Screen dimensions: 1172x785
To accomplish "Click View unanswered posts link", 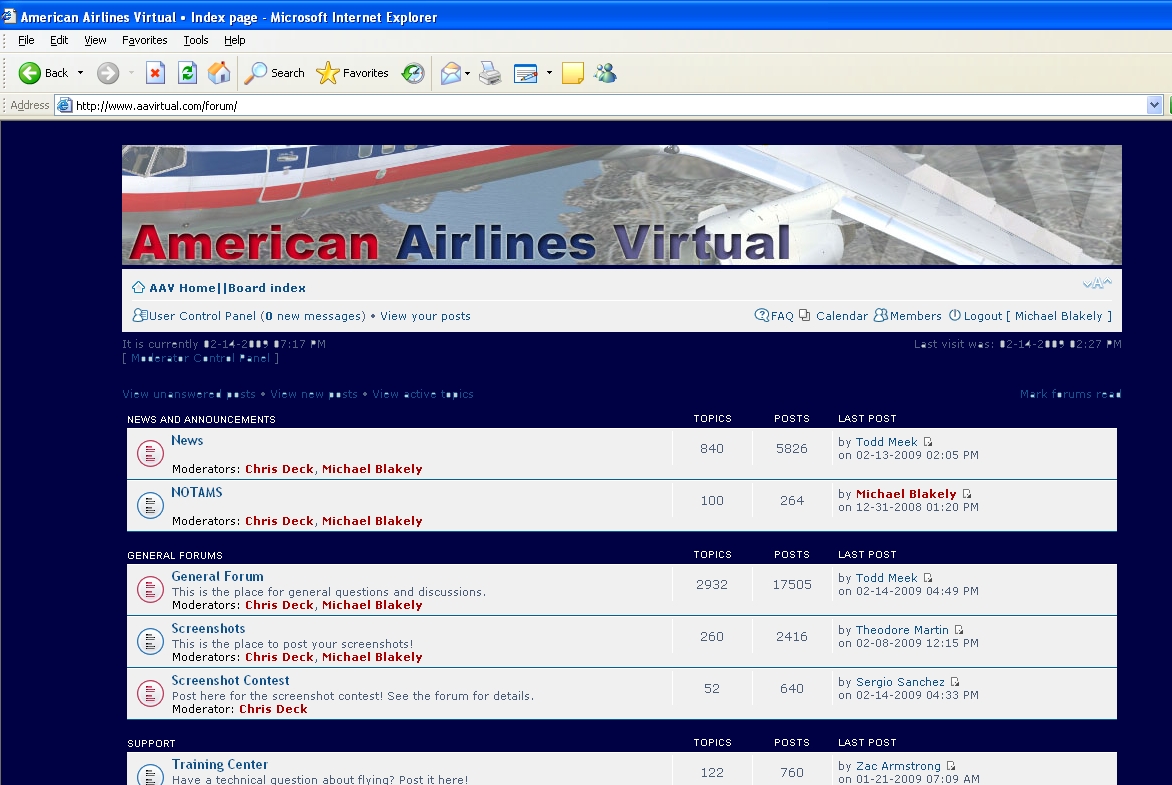I will click(189, 394).
